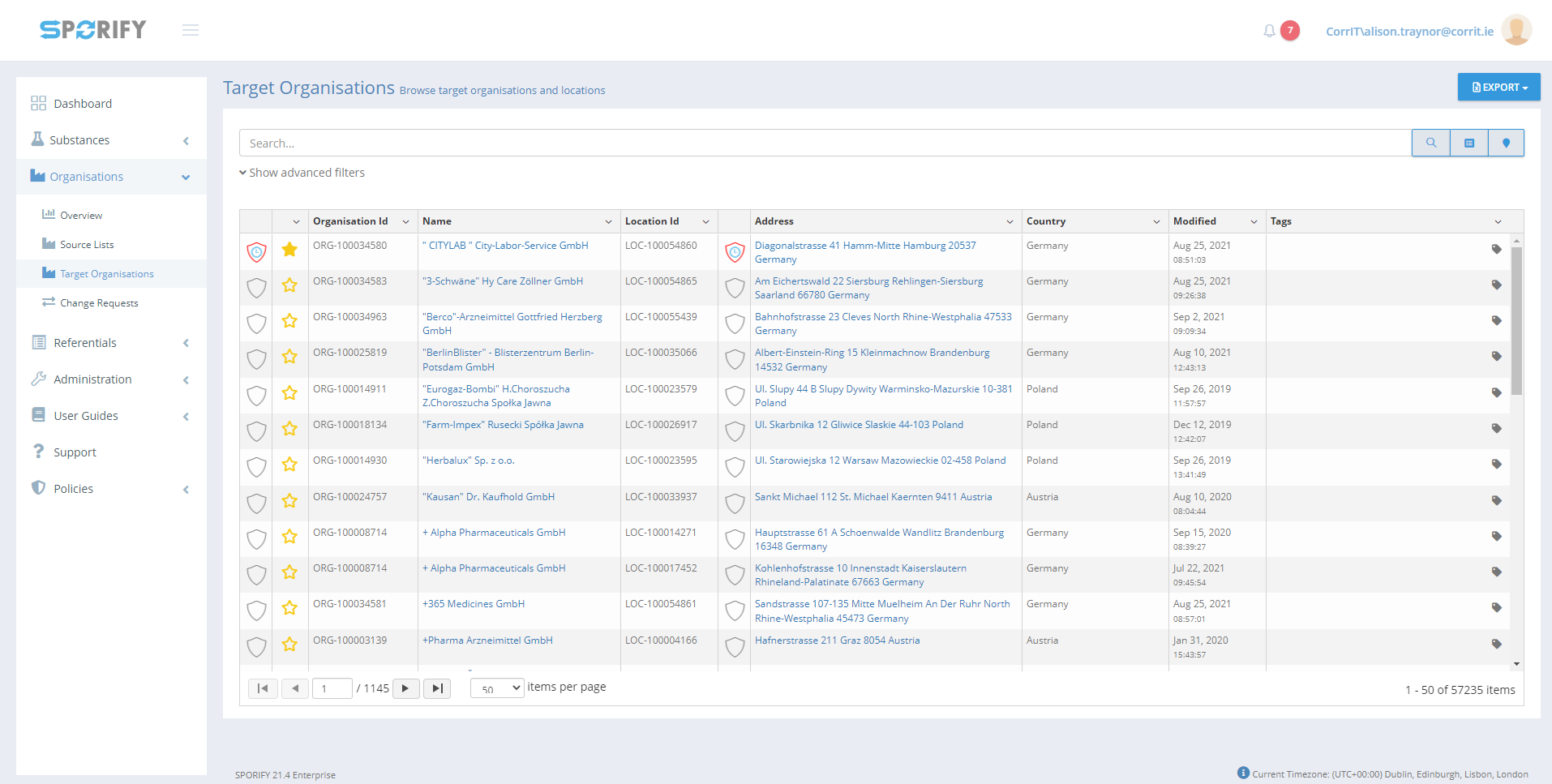Go to next page of results
The image size is (1552, 784).
click(405, 688)
